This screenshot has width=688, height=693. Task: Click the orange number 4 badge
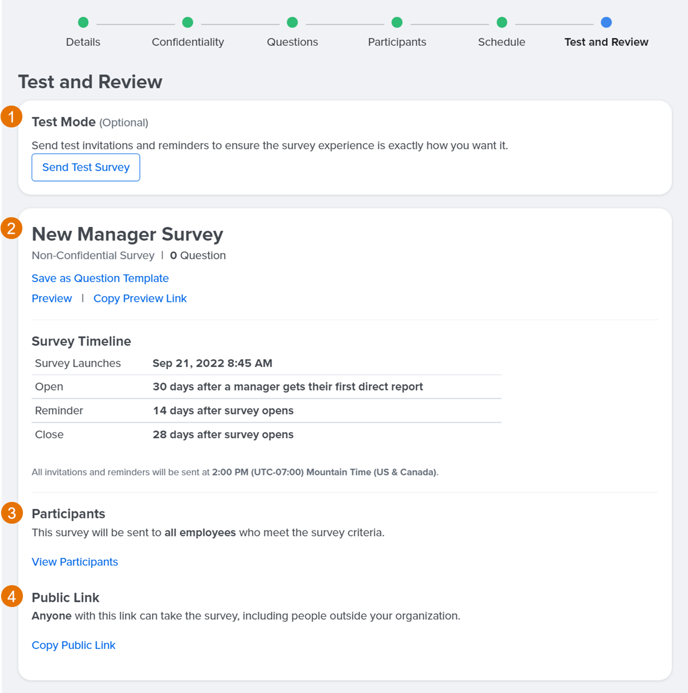click(11, 597)
